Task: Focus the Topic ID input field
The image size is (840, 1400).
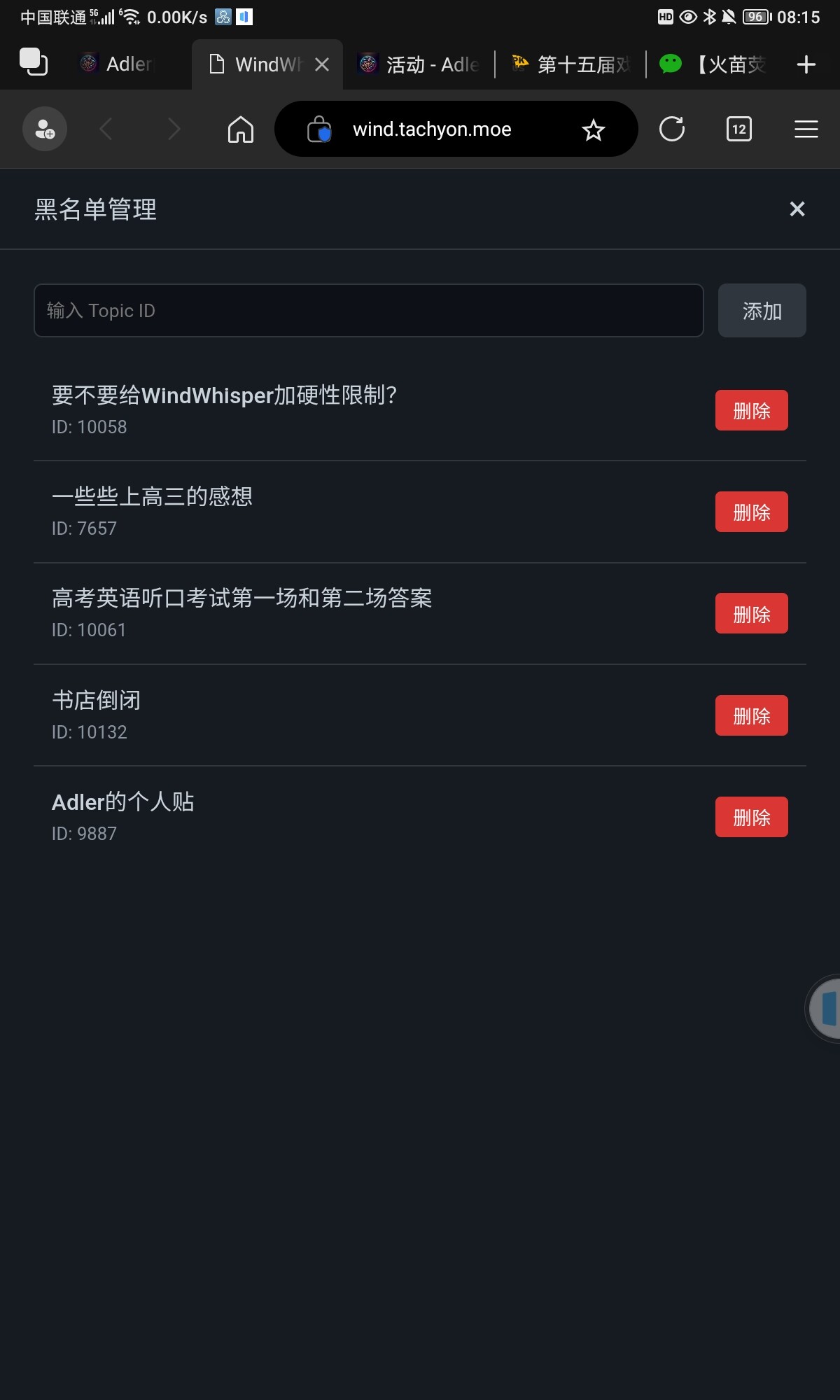Action: click(x=368, y=311)
